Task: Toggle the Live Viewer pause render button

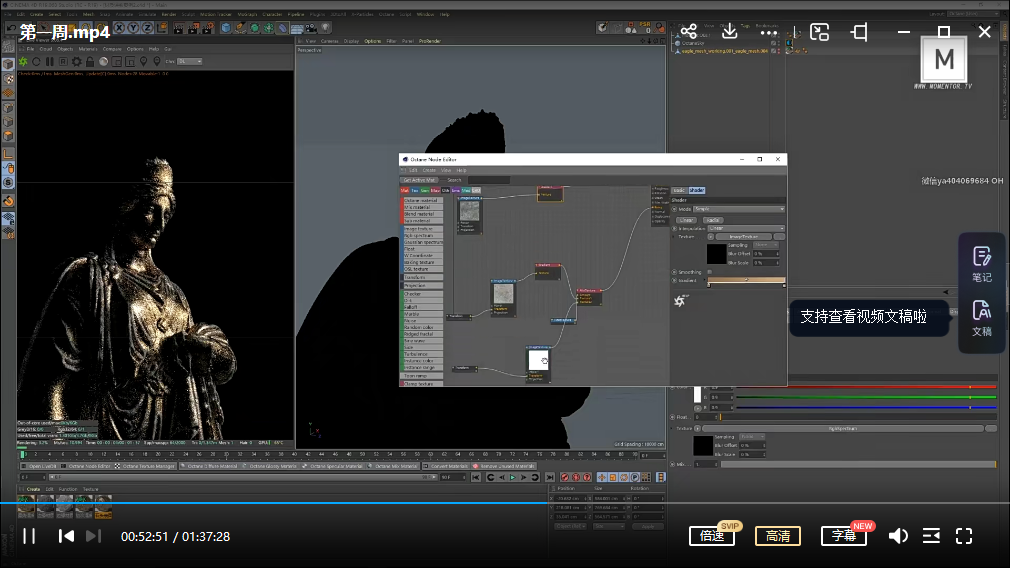Action: tap(50, 62)
